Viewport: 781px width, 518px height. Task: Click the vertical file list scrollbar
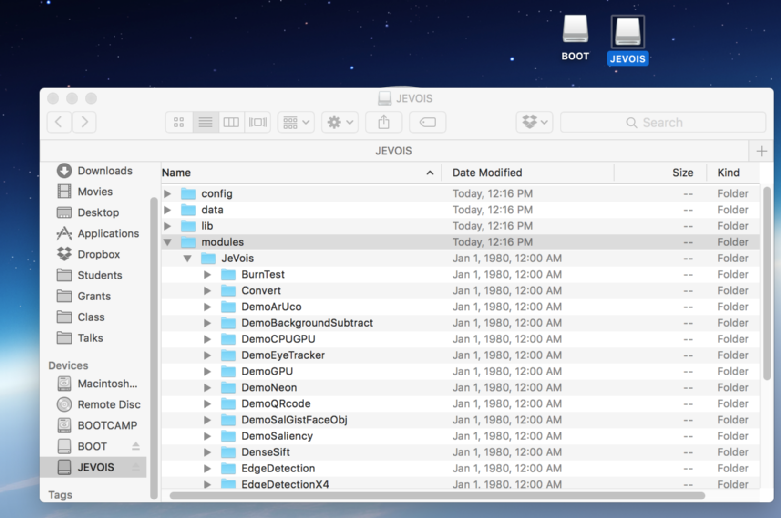pos(767,283)
